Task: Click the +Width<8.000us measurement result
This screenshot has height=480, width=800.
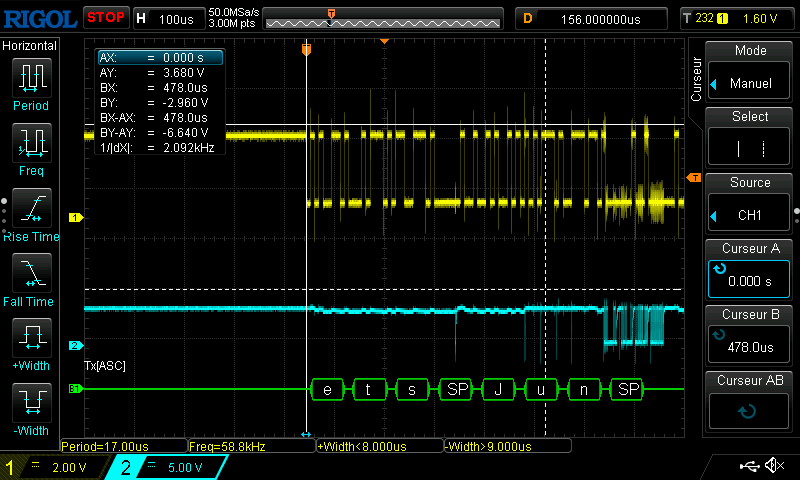Action: 380,446
